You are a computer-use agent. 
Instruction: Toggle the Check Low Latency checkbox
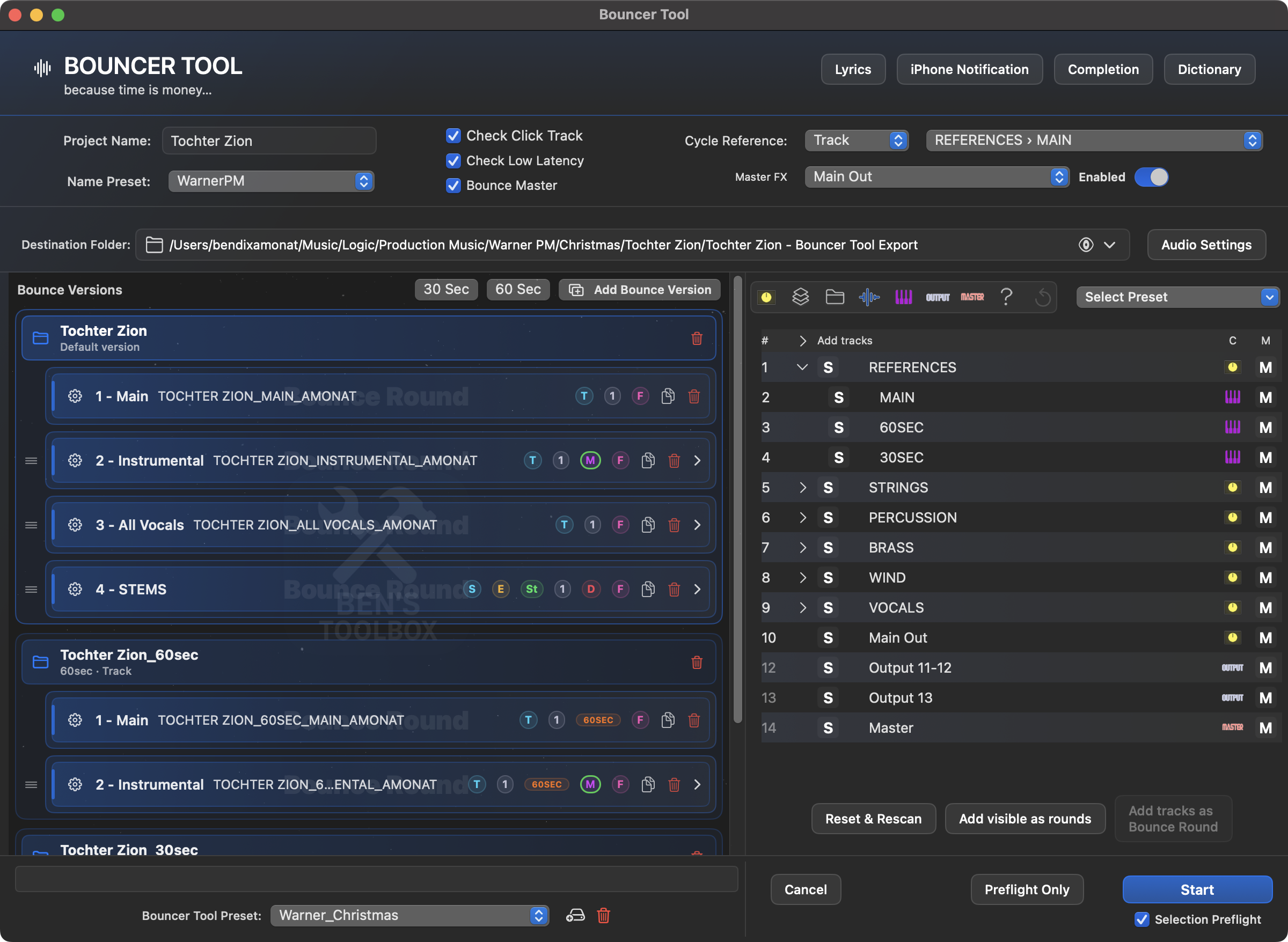tap(453, 161)
